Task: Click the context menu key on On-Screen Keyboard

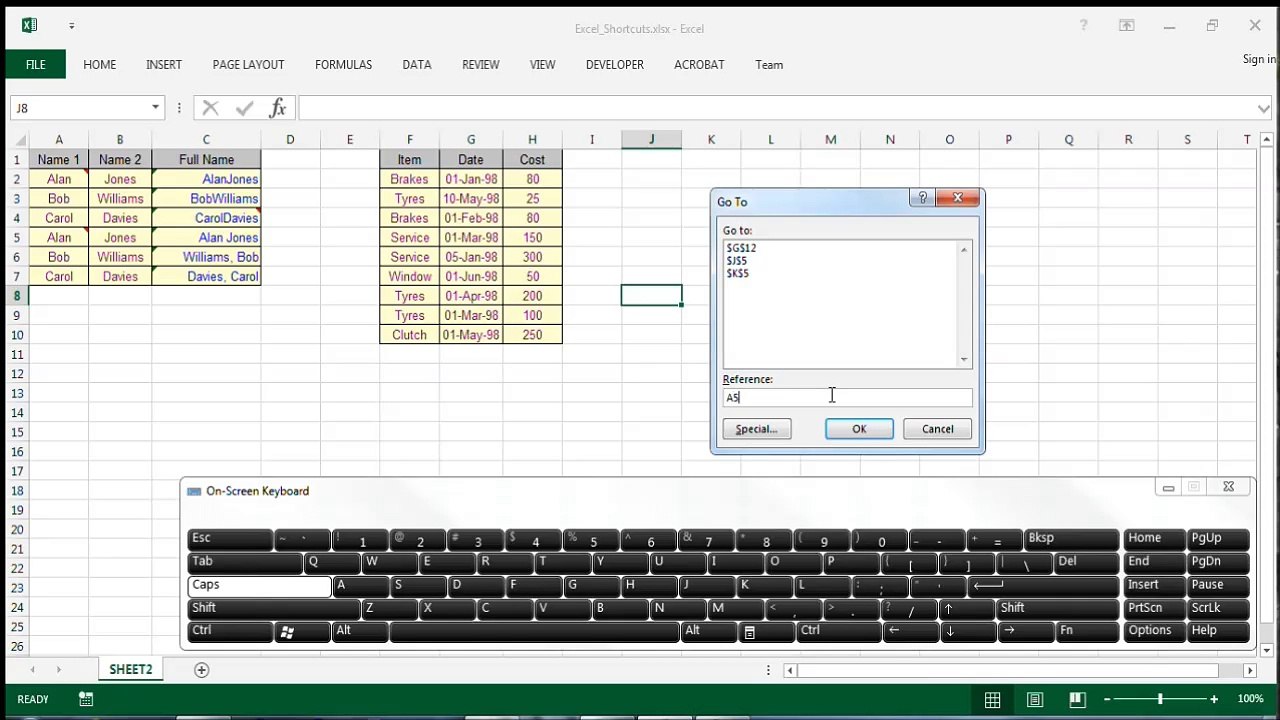Action: coord(749,631)
